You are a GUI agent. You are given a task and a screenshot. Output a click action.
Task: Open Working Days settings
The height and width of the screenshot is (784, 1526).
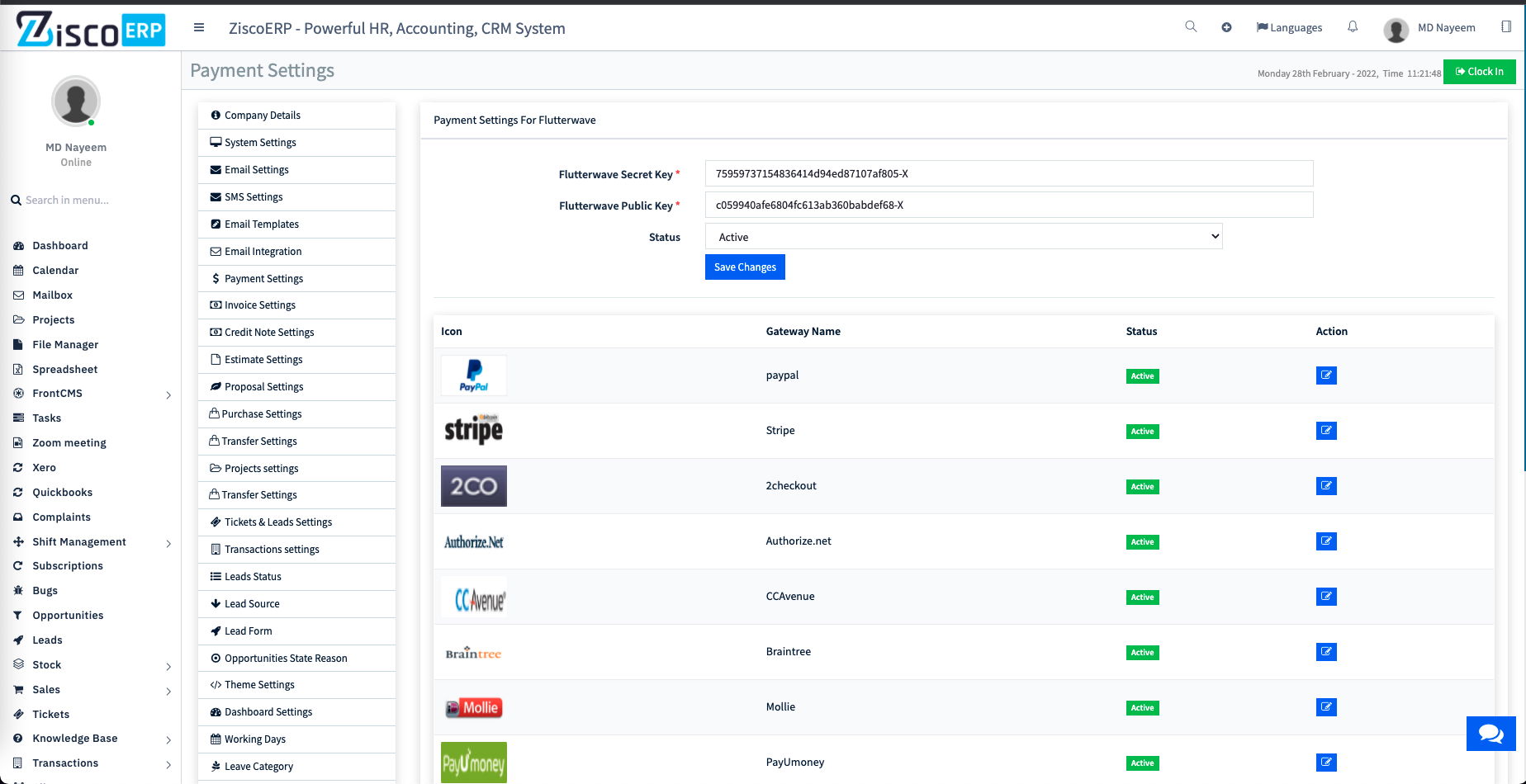click(x=297, y=739)
